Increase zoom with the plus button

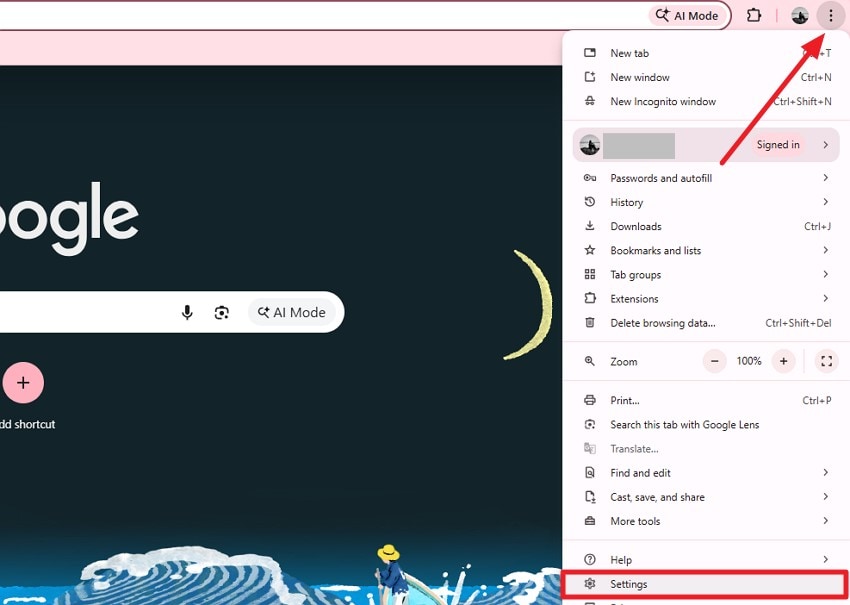coord(783,361)
